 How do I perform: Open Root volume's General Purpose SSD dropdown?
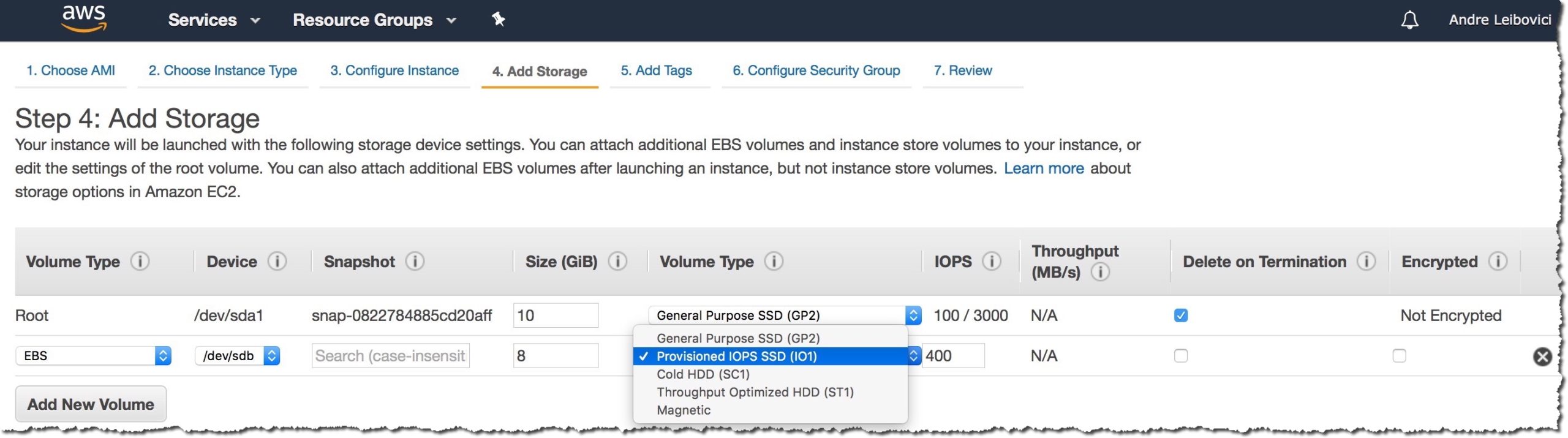[785, 315]
